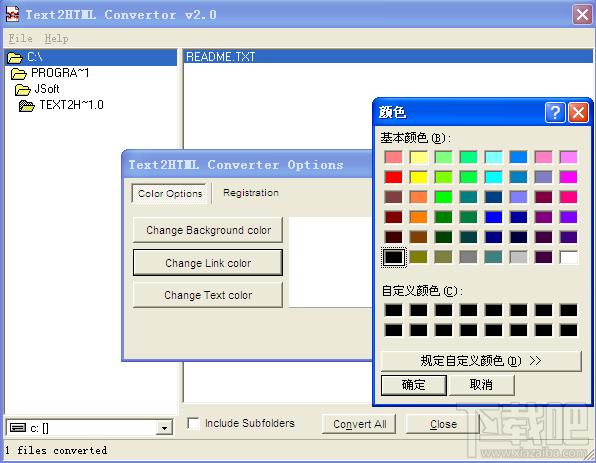Pick the gray swatch in bottom row
Screen dimensions: 596x463
pyautogui.click(x=469, y=257)
